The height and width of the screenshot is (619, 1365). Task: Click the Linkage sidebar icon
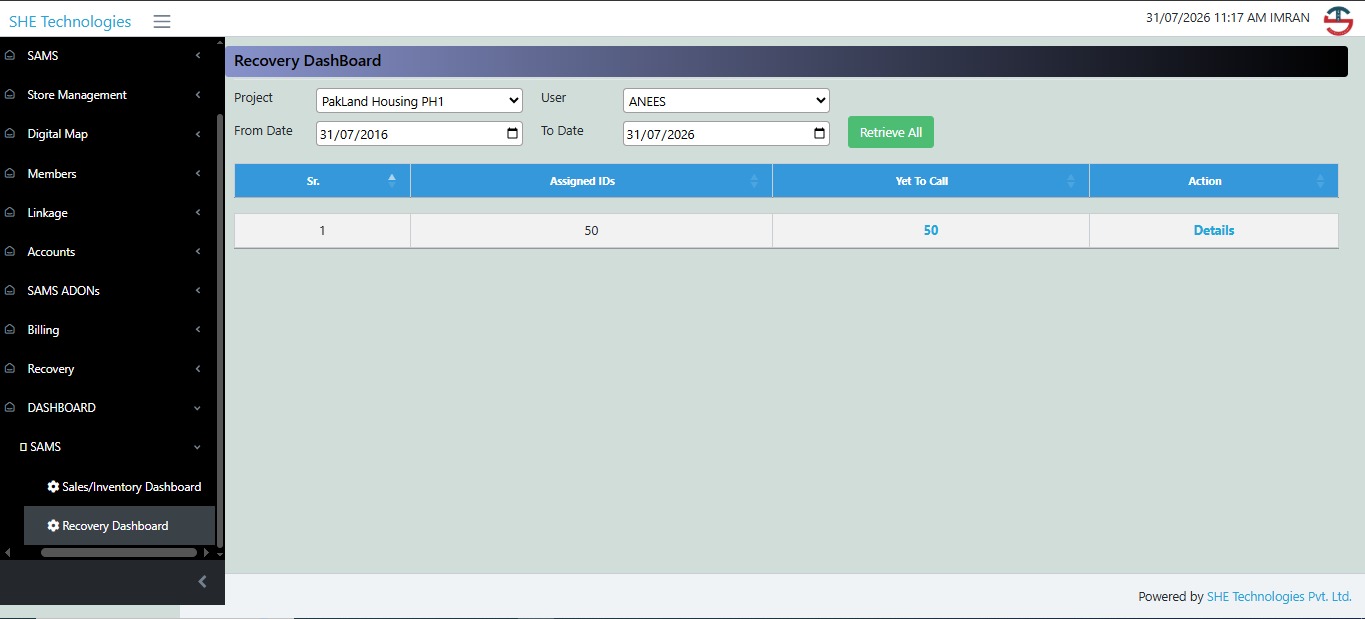coord(10,213)
